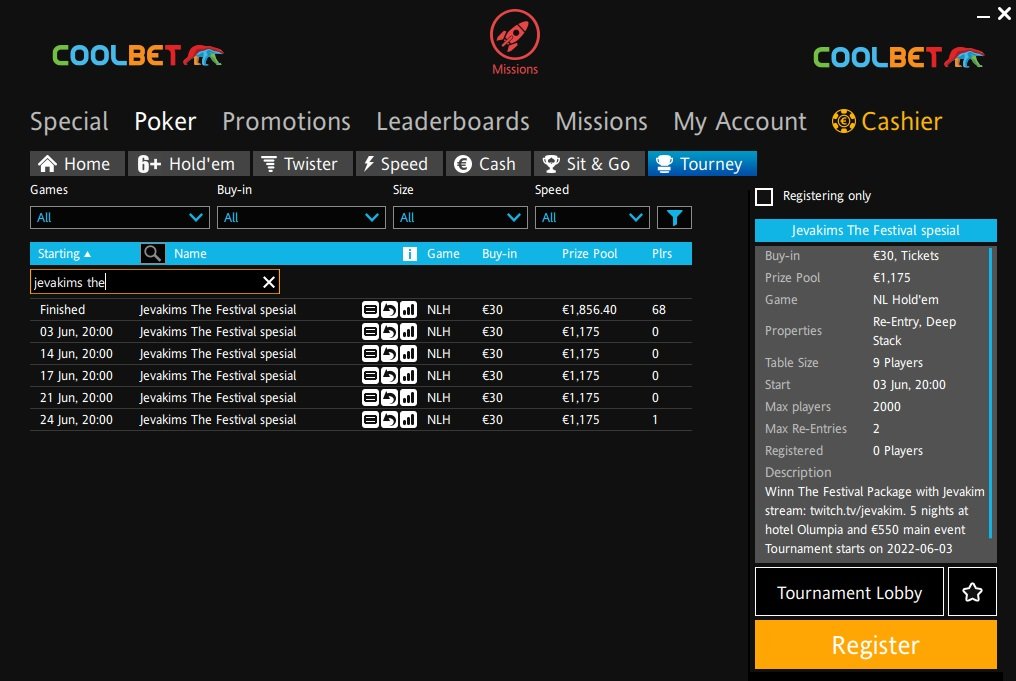
Task: Click re-entry icon in Finished row
Action: pyautogui.click(x=389, y=310)
